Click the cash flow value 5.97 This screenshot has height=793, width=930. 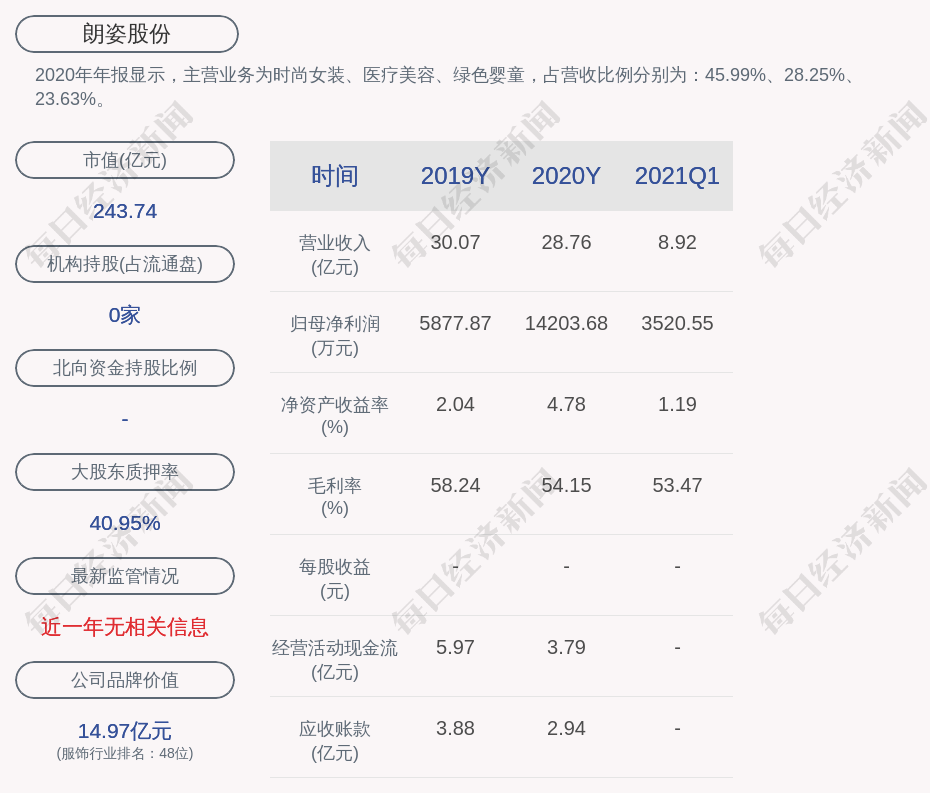click(x=455, y=647)
